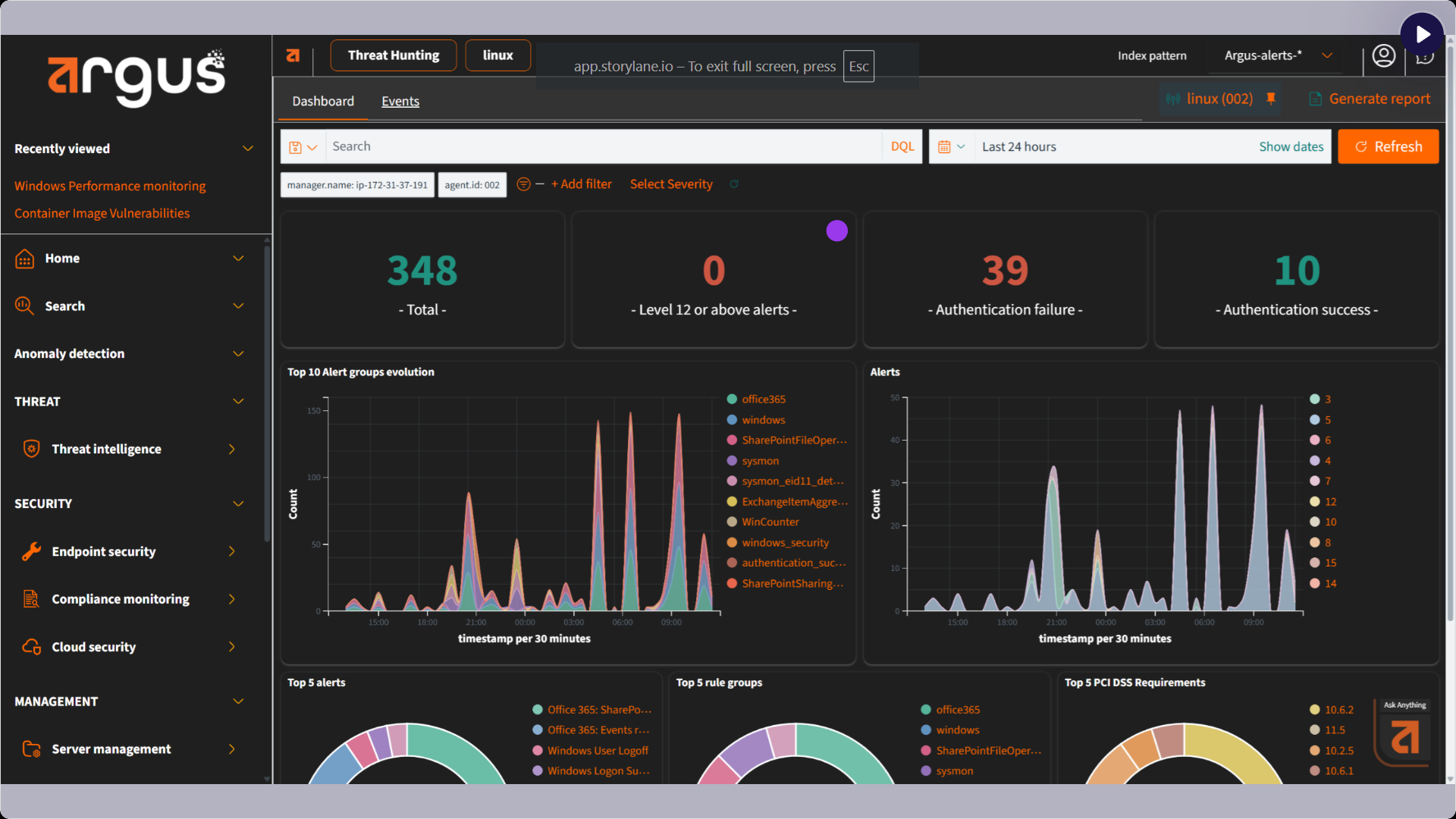Open Container Image Vulnerabilities link

102,214
